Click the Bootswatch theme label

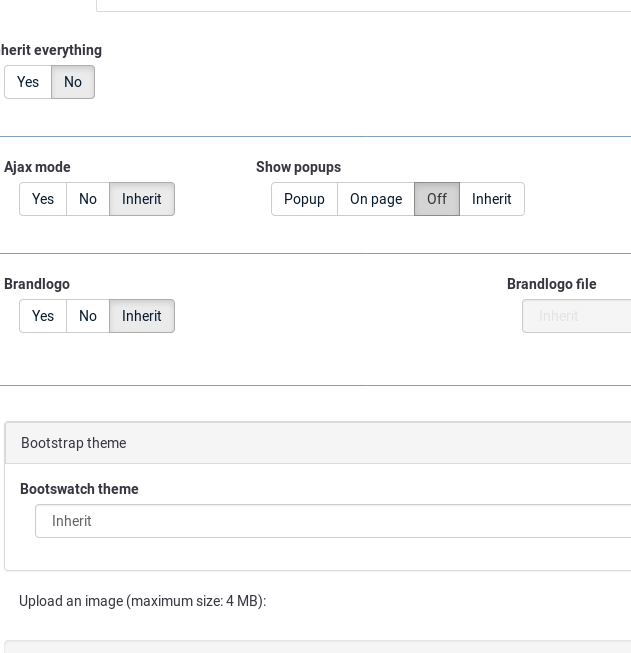(79, 489)
